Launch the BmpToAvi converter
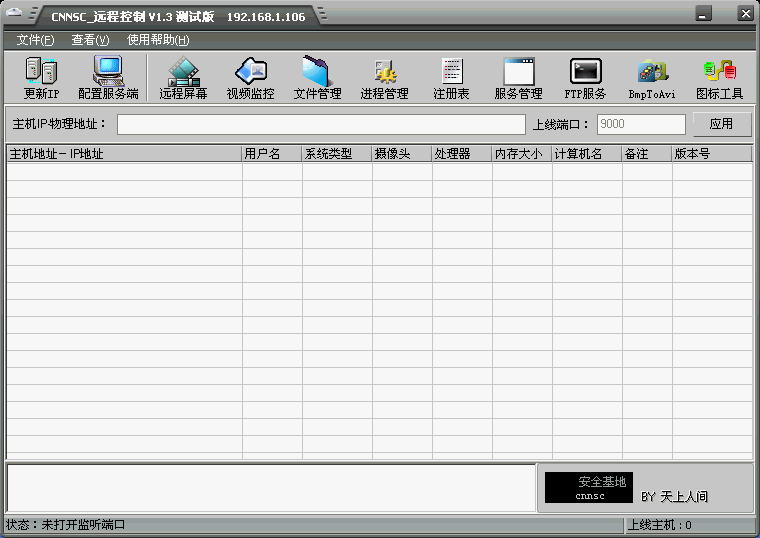The width and height of the screenshot is (760, 538). [652, 78]
